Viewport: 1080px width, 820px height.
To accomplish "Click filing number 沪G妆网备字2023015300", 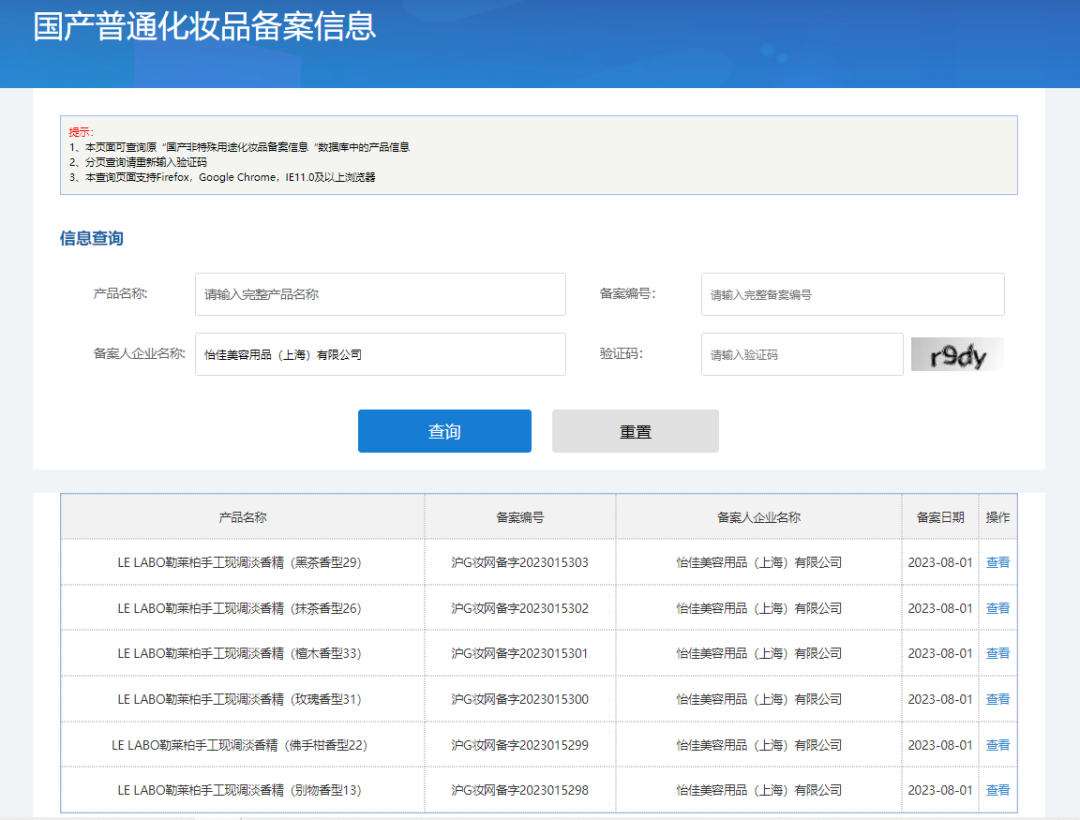I will click(520, 700).
